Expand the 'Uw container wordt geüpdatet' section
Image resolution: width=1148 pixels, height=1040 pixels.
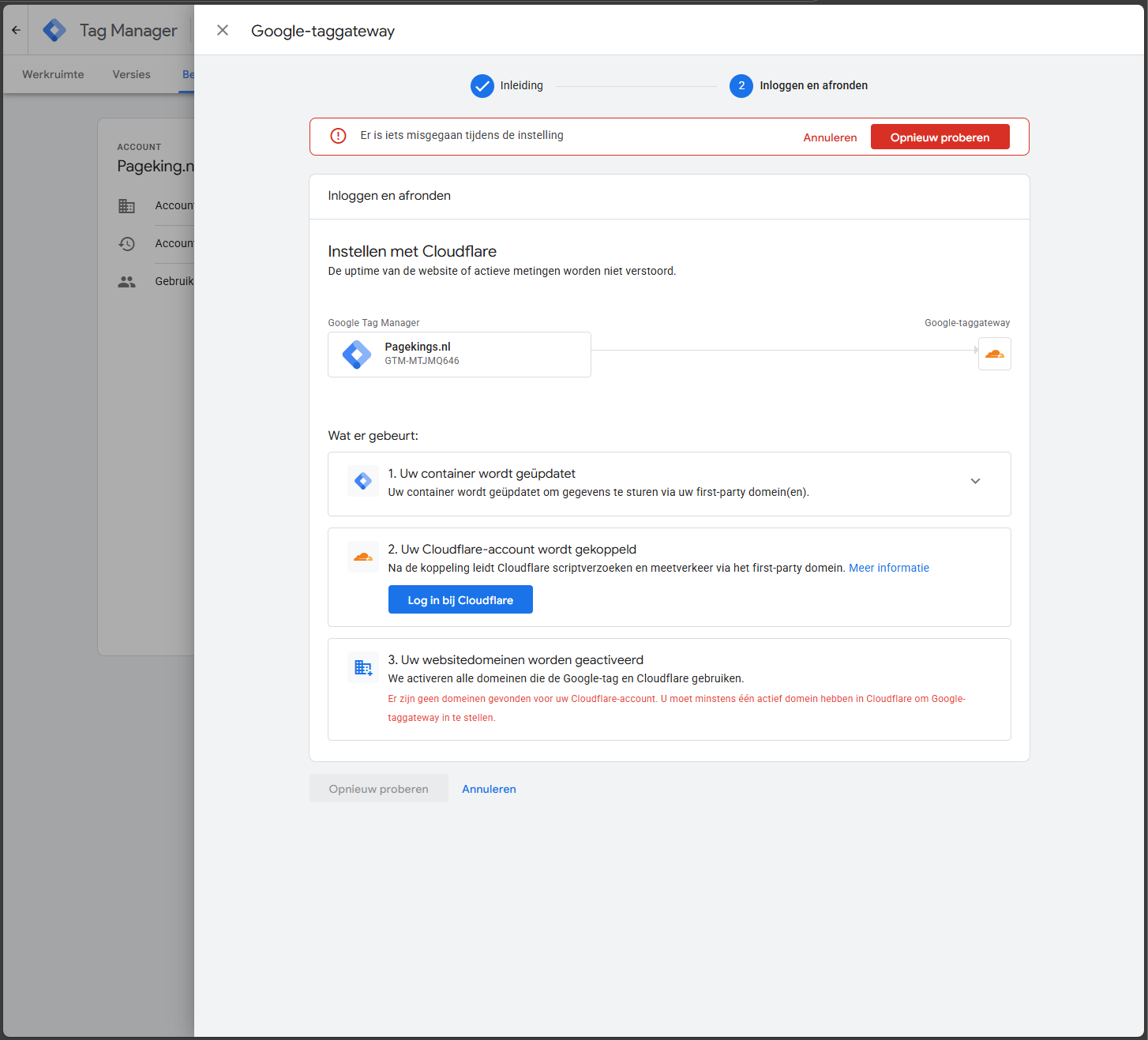[x=975, y=481]
